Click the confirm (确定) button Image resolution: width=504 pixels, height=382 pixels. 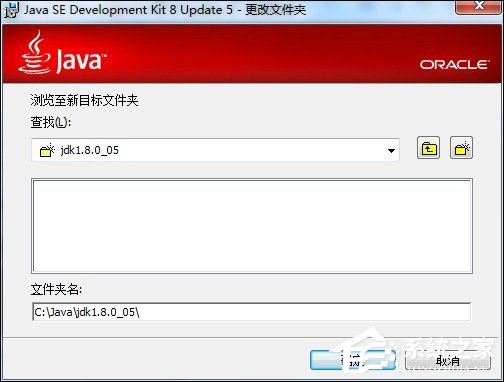coord(353,360)
